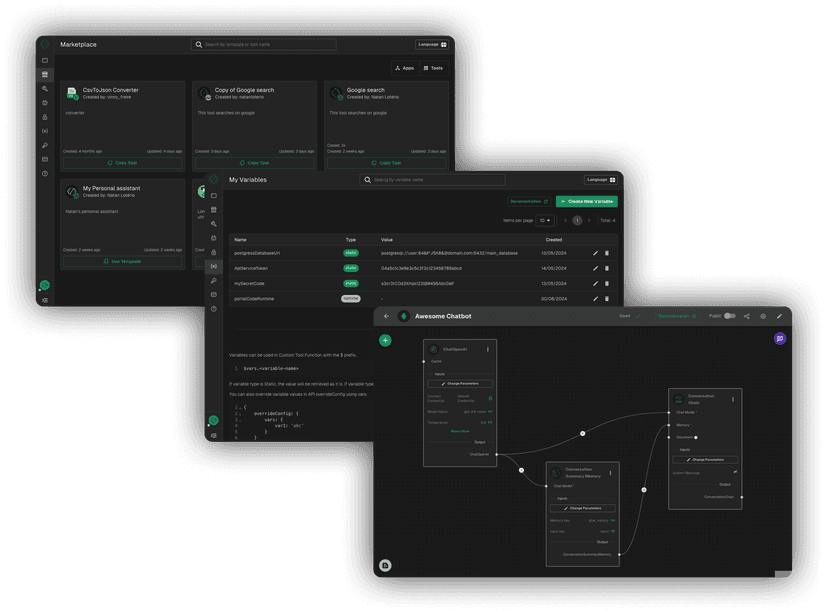This screenshot has width=828, height=613.
Task: Click green profile avatar in My Variables sidebar
Action: click(x=214, y=420)
